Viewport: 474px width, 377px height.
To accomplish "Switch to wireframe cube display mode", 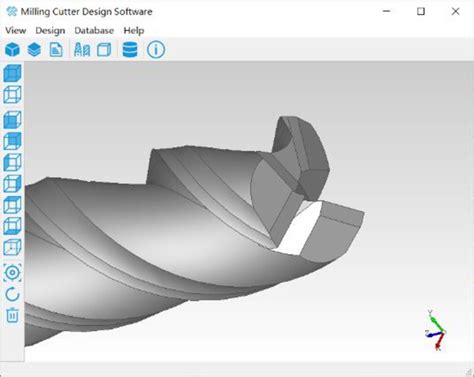I will point(13,95).
